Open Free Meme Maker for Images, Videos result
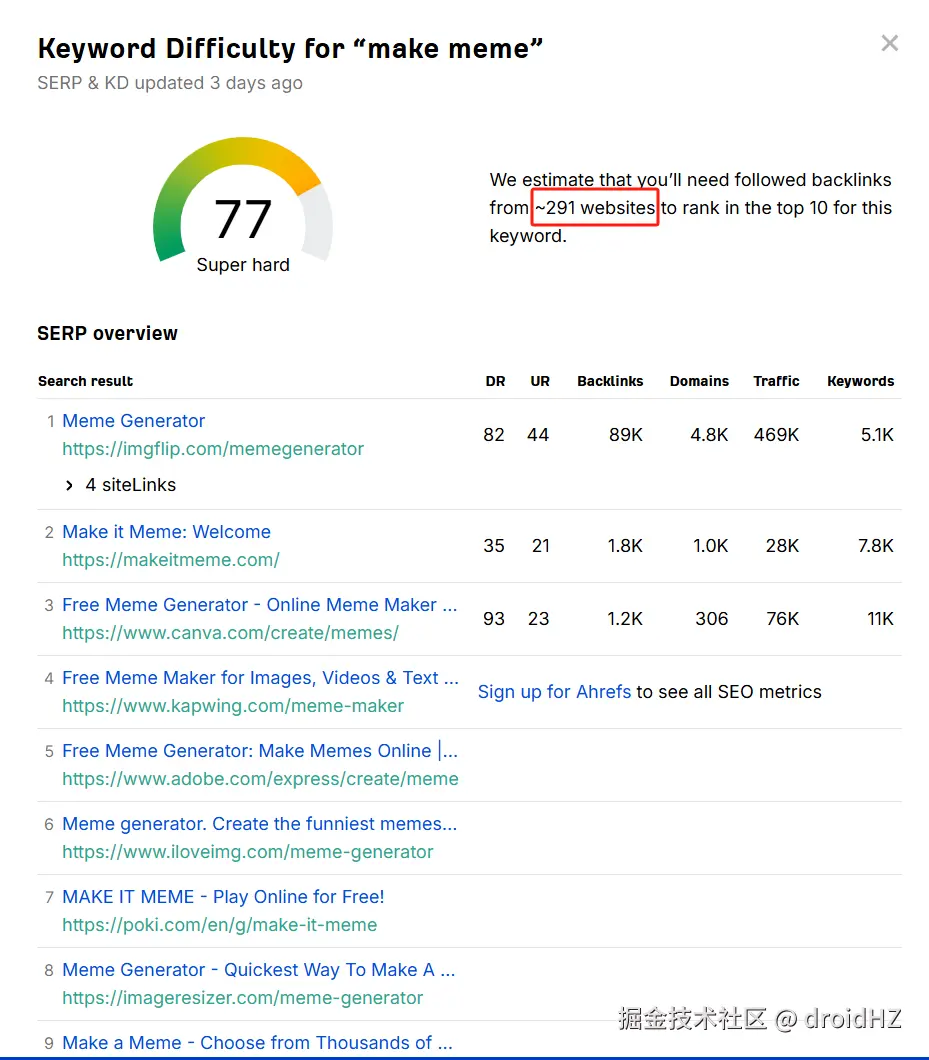Image resolution: width=929 pixels, height=1060 pixels. pos(260,677)
